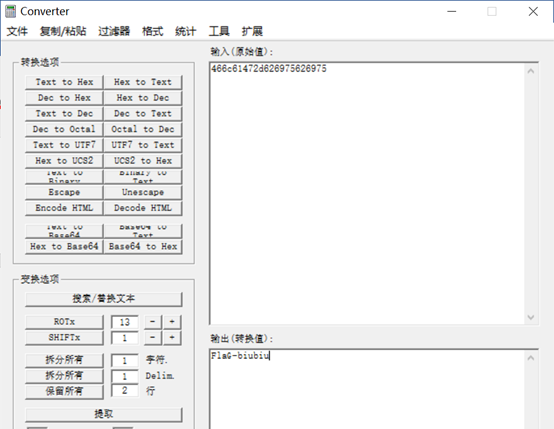Click the Hex to Base64 button

[x=64, y=247]
